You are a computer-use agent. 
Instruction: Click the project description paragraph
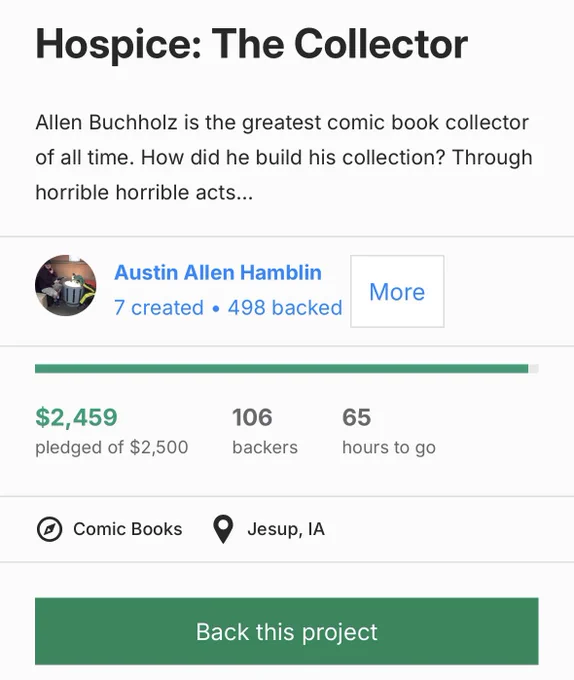(x=284, y=157)
